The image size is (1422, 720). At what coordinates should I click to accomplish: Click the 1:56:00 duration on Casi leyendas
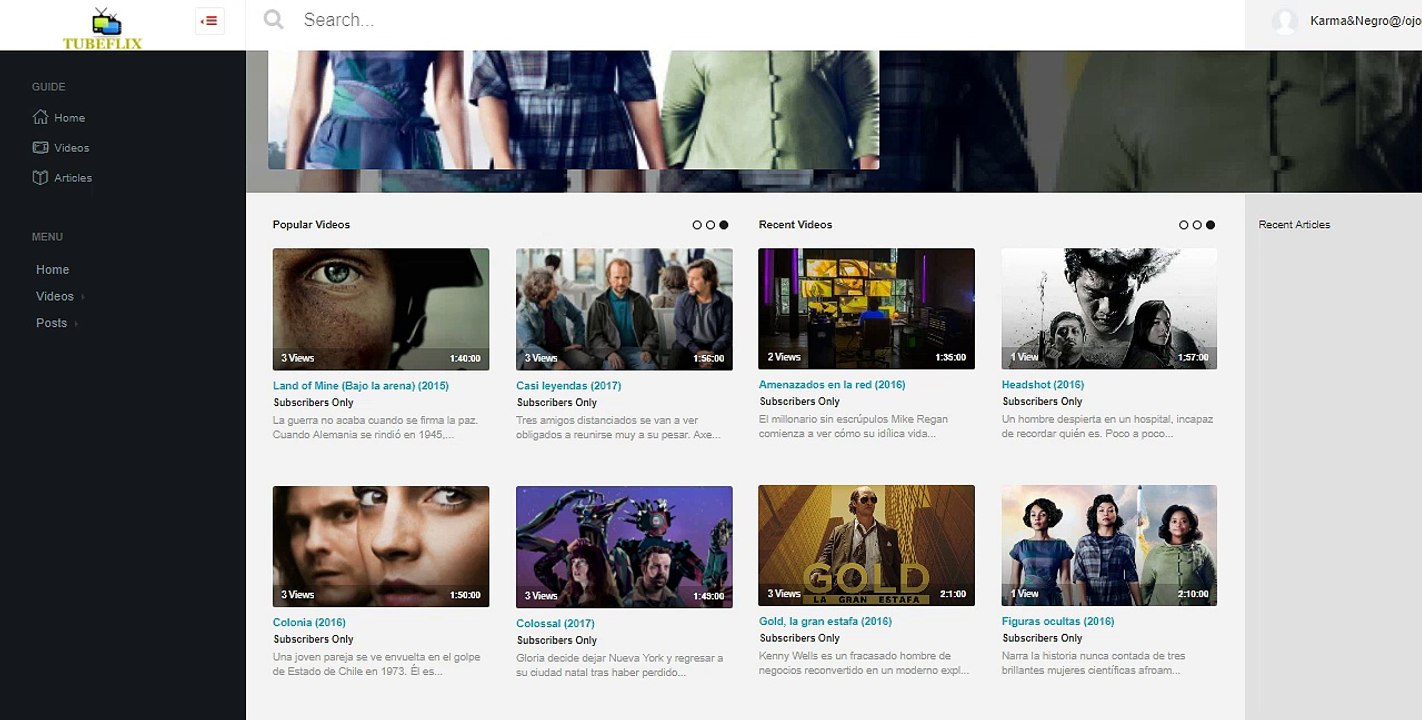[x=709, y=358]
